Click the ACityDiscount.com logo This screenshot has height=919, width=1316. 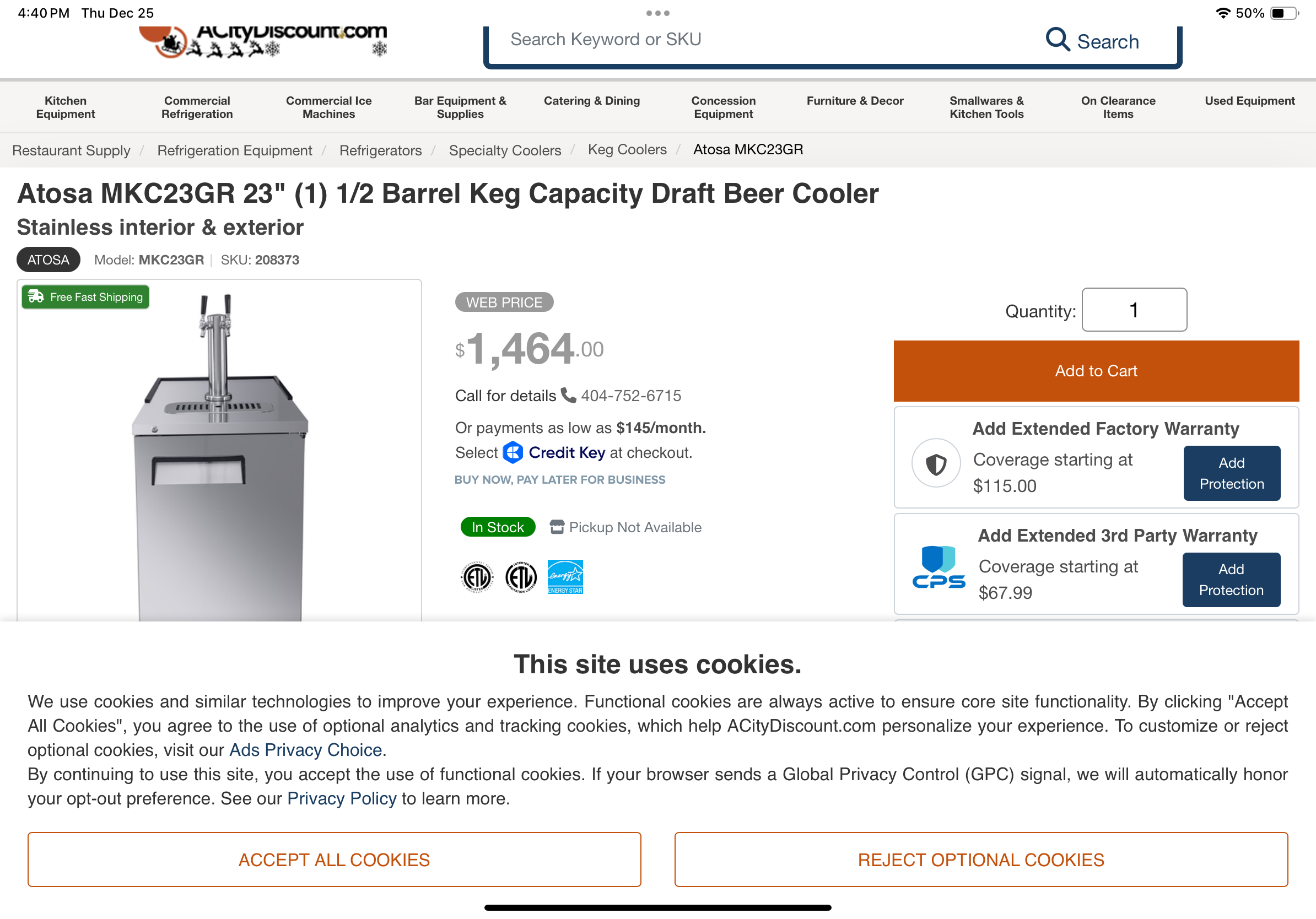coord(263,40)
